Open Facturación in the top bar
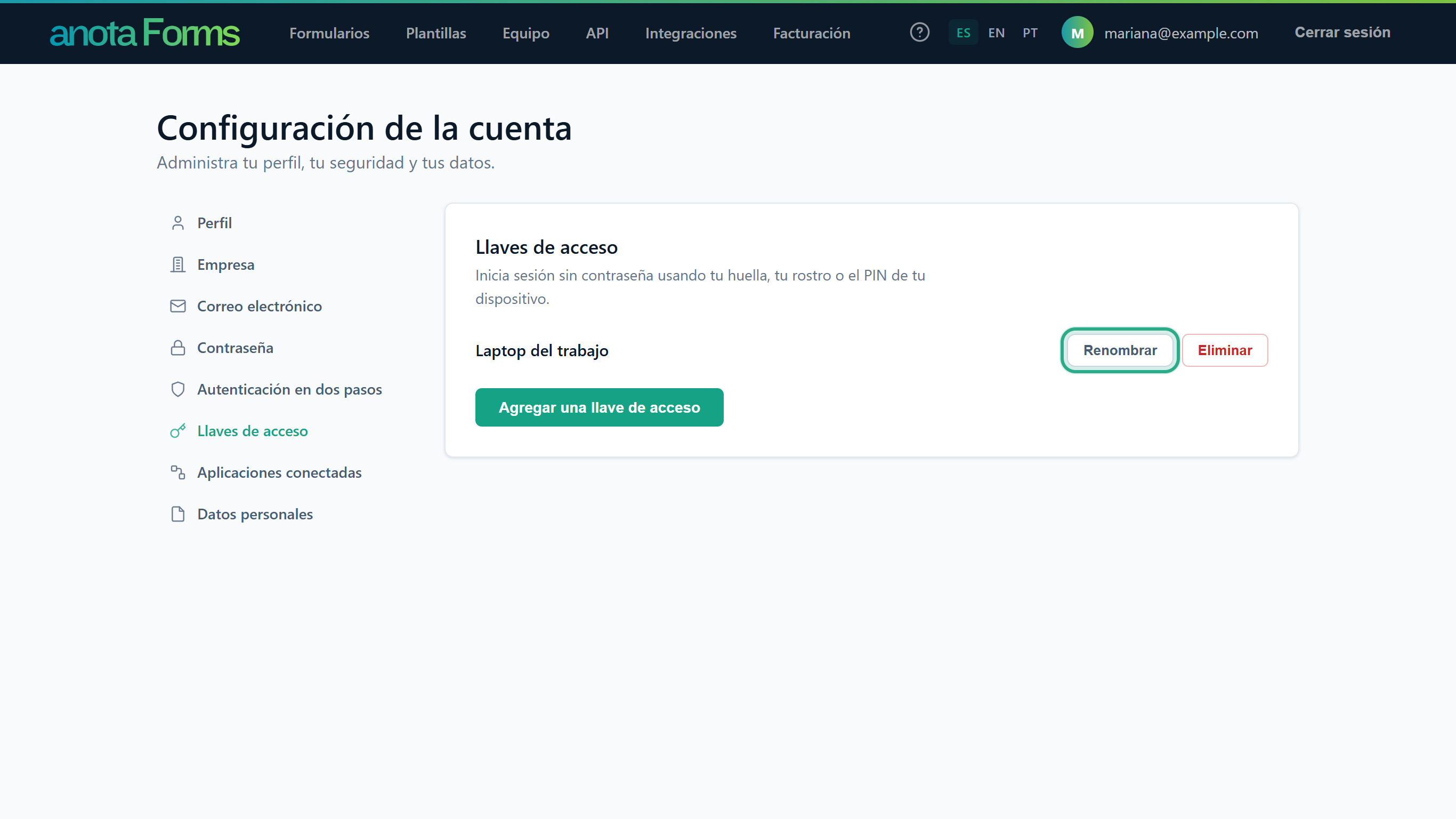 812,33
